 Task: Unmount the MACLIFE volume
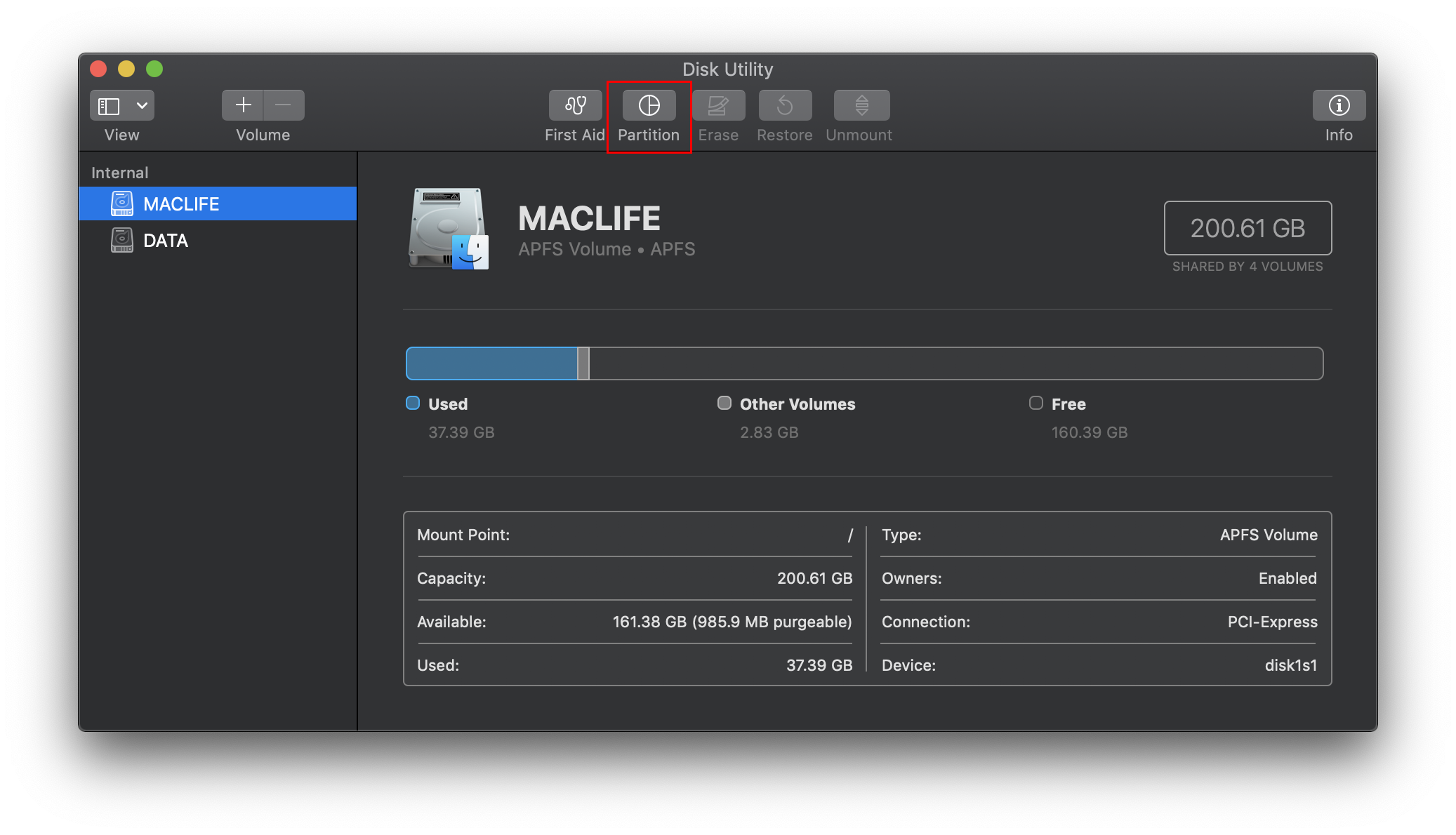[859, 105]
